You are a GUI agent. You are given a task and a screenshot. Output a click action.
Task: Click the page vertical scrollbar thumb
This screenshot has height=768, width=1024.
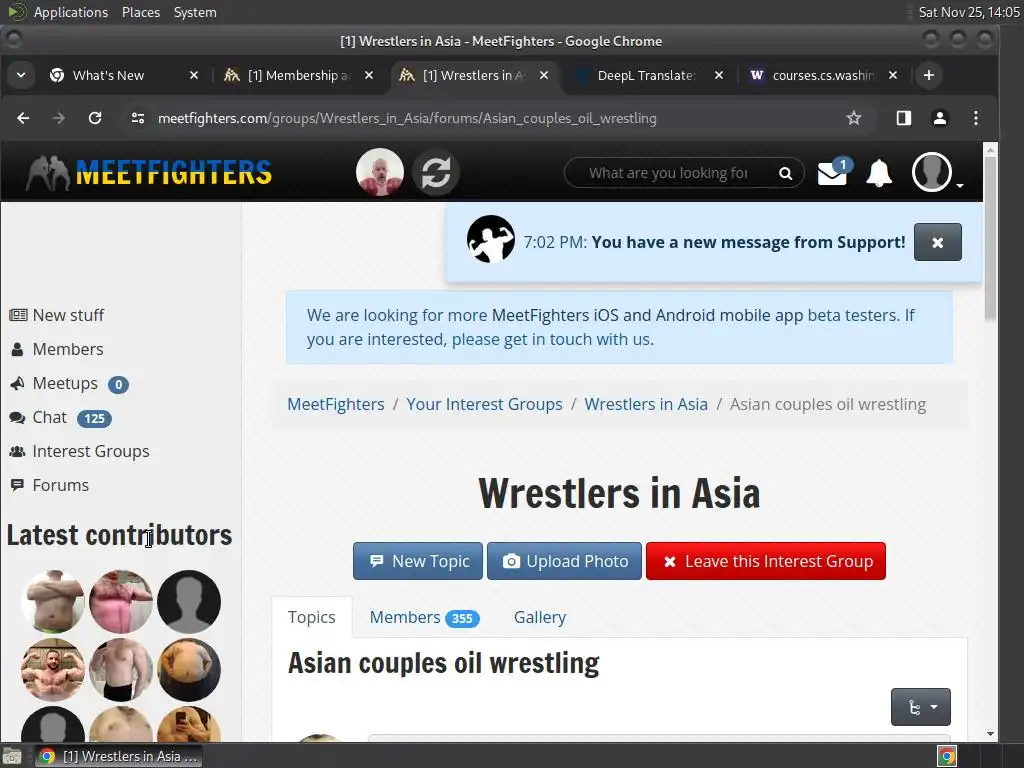point(990,238)
